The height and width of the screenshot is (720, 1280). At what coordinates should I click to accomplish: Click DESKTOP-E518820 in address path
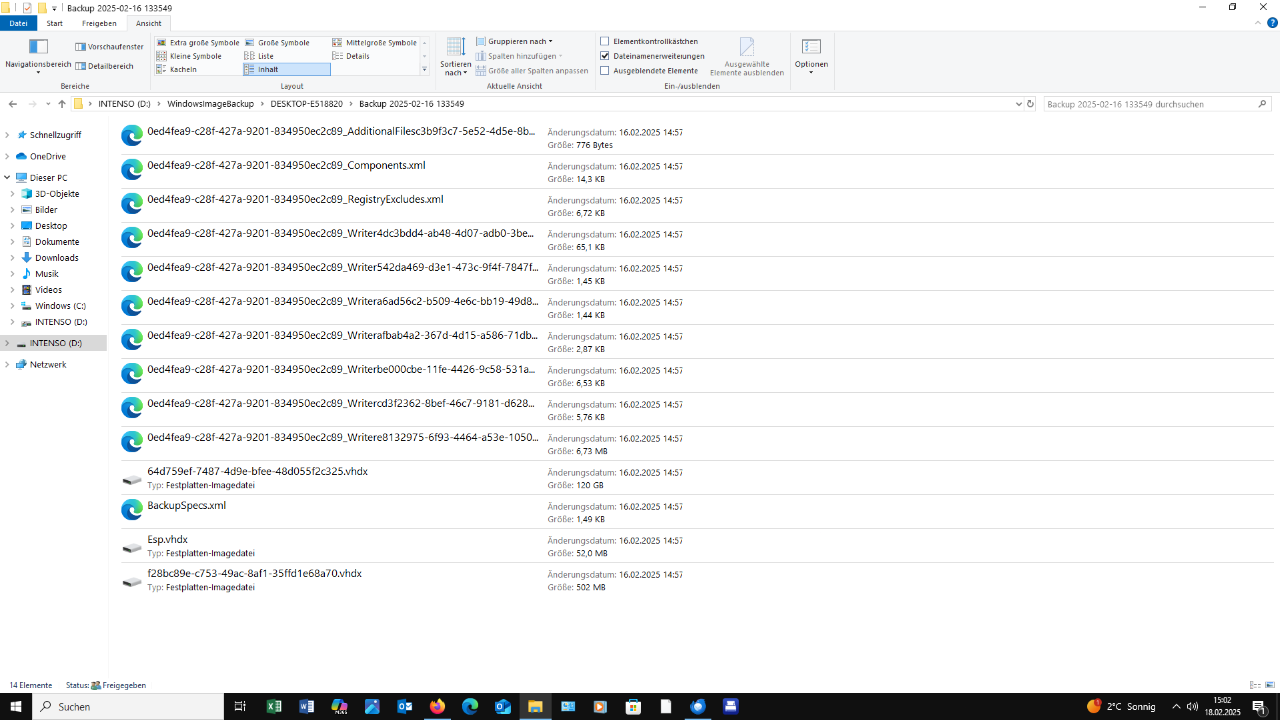(x=307, y=104)
